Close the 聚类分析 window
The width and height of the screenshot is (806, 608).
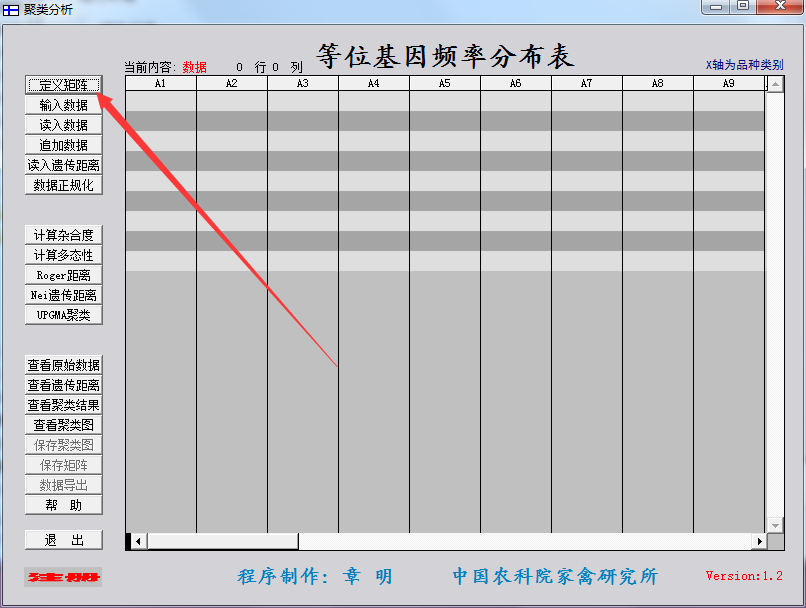click(780, 6)
